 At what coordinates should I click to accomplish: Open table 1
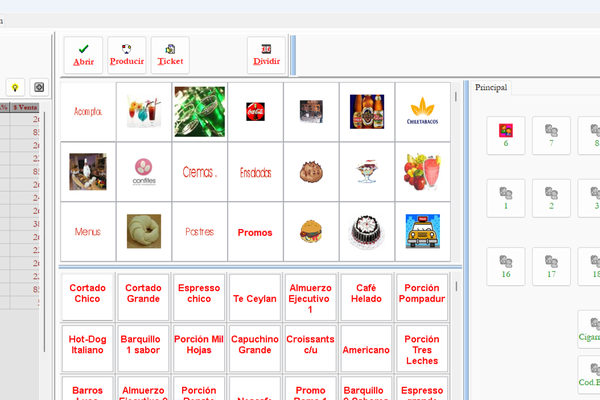click(506, 198)
